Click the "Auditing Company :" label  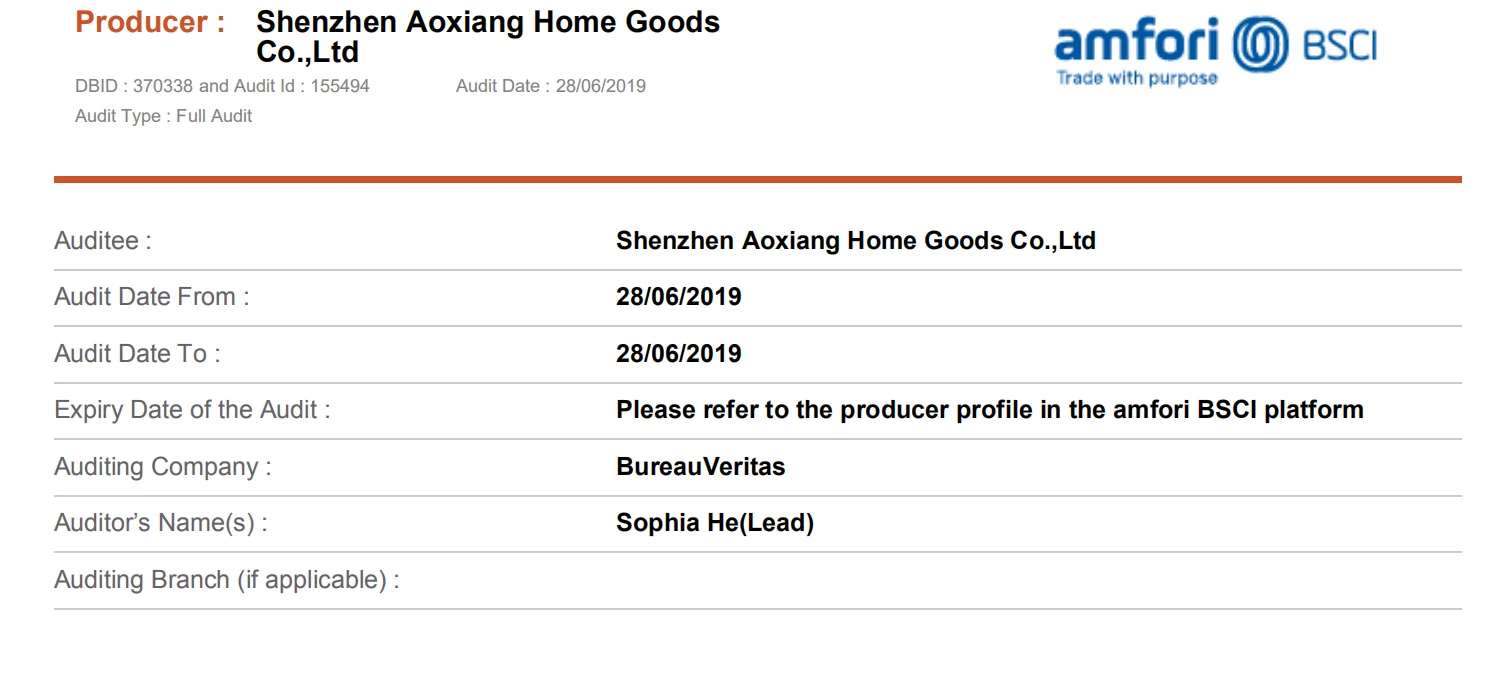click(x=162, y=467)
